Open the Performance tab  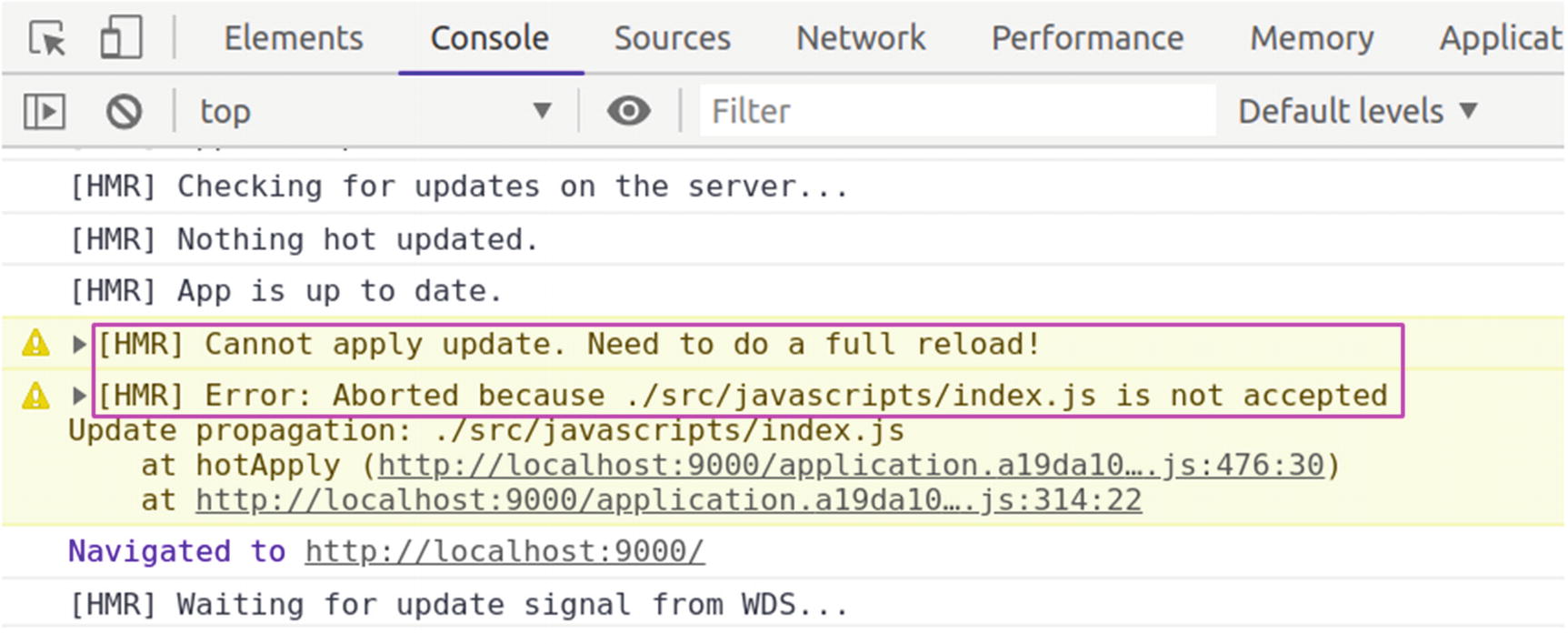coord(1087,38)
